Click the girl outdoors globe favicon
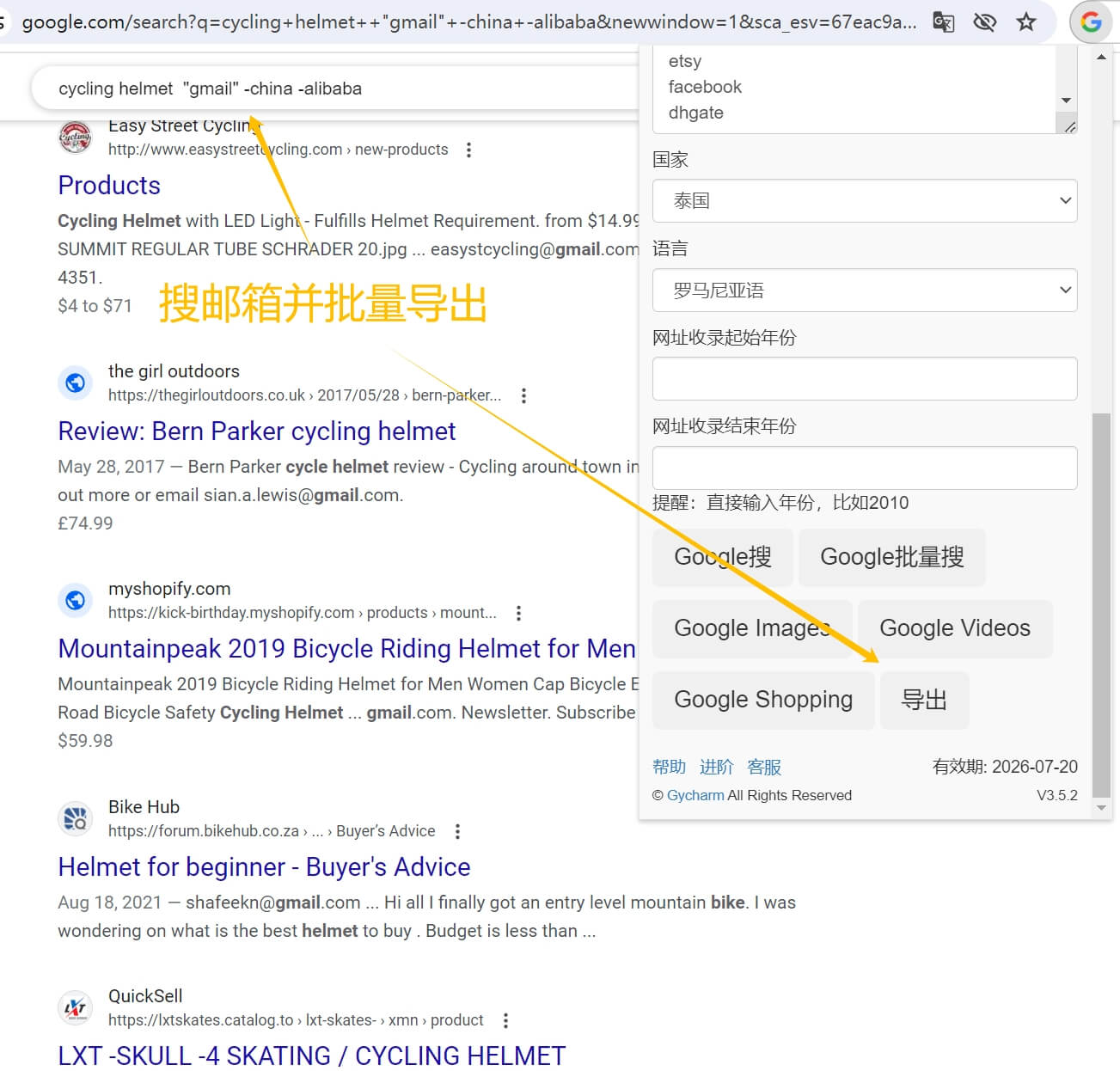1120x1071 pixels. coord(75,382)
